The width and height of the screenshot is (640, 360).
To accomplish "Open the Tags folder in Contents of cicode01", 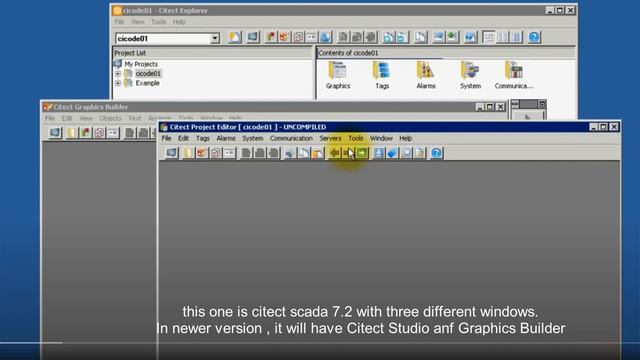I will (382, 76).
